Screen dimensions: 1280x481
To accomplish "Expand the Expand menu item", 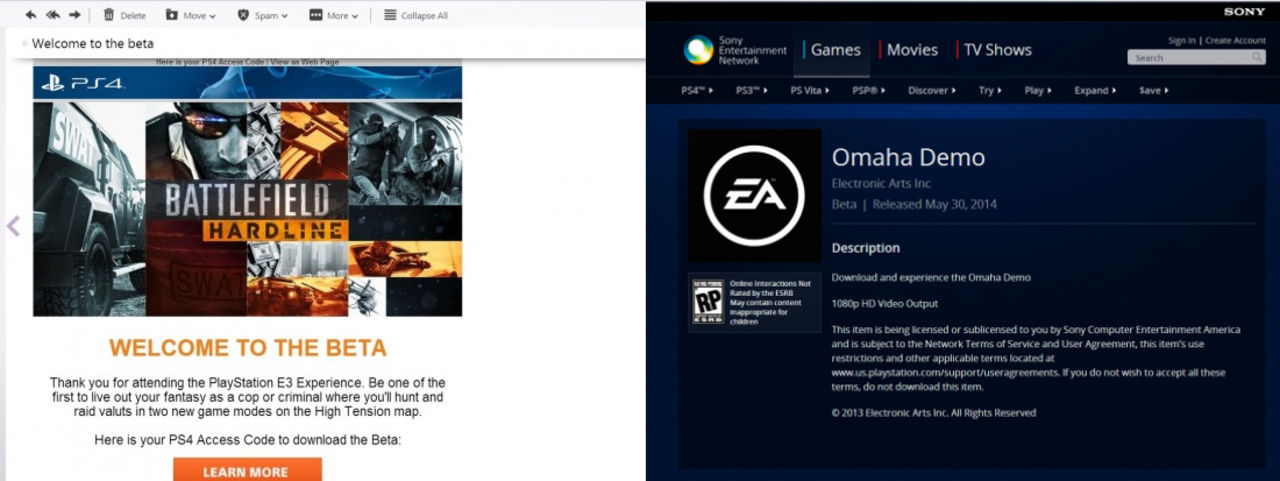I will pyautogui.click(x=1096, y=91).
